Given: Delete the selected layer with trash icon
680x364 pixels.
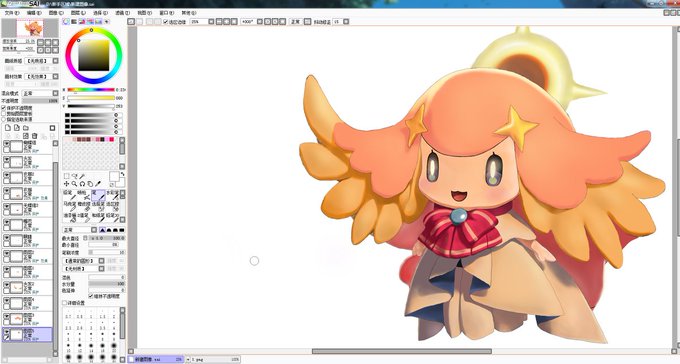Looking at the screenshot, I should tap(35, 136).
